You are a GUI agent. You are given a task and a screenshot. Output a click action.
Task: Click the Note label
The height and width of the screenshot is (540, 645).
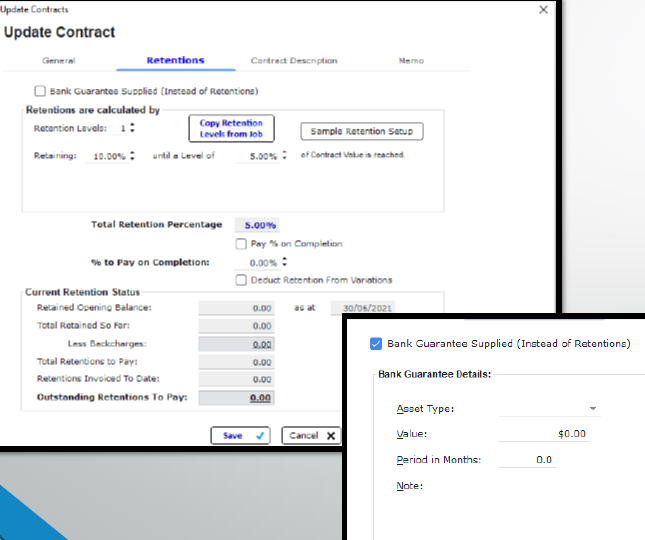pos(410,486)
